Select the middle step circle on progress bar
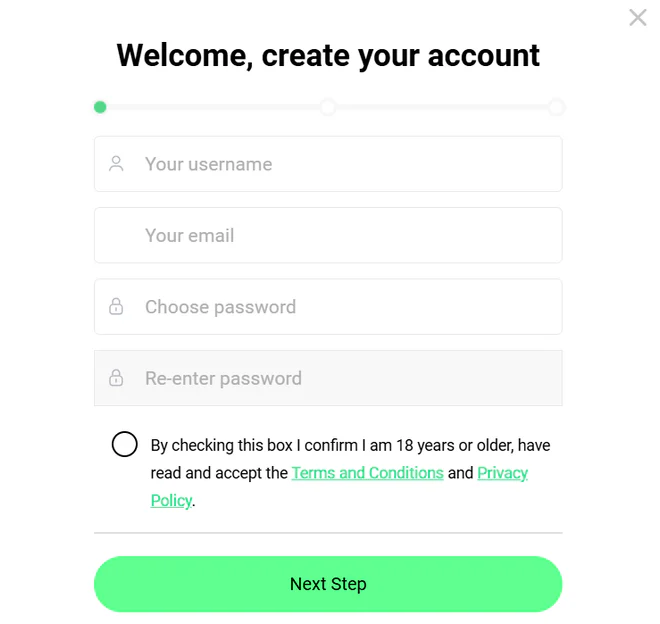This screenshot has width=660, height=624. 328,107
